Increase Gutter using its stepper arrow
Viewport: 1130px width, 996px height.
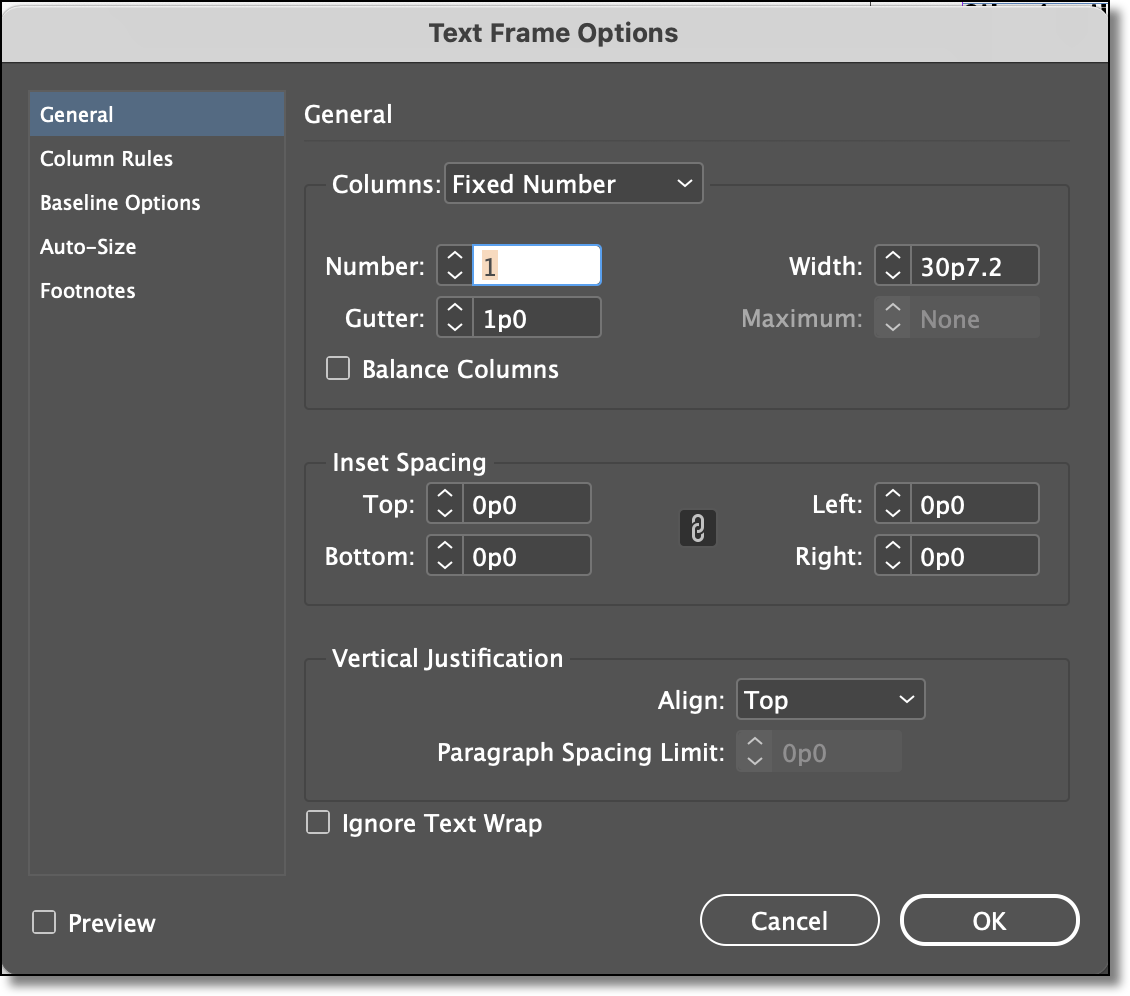pos(455,310)
